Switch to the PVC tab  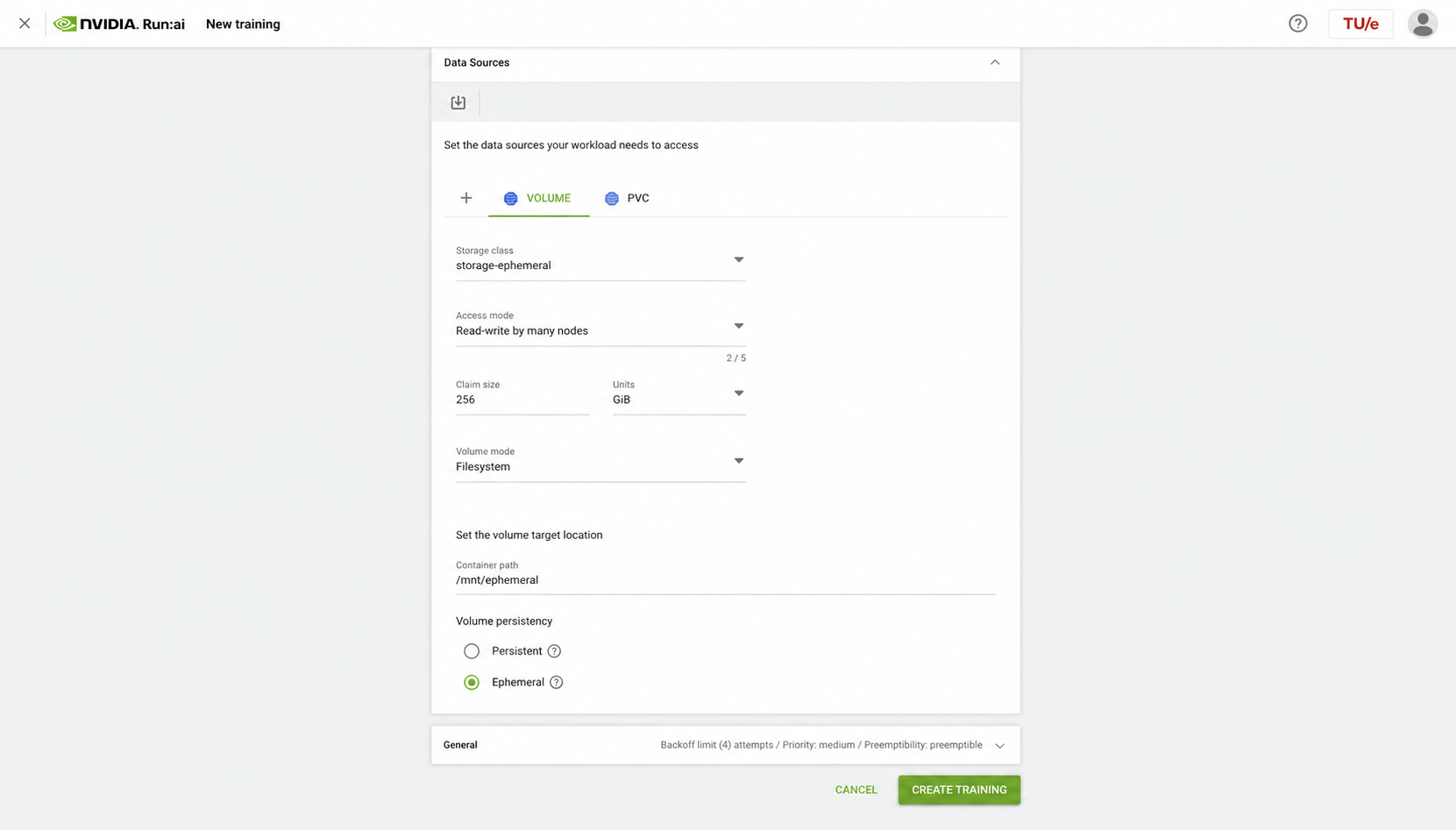tap(627, 198)
